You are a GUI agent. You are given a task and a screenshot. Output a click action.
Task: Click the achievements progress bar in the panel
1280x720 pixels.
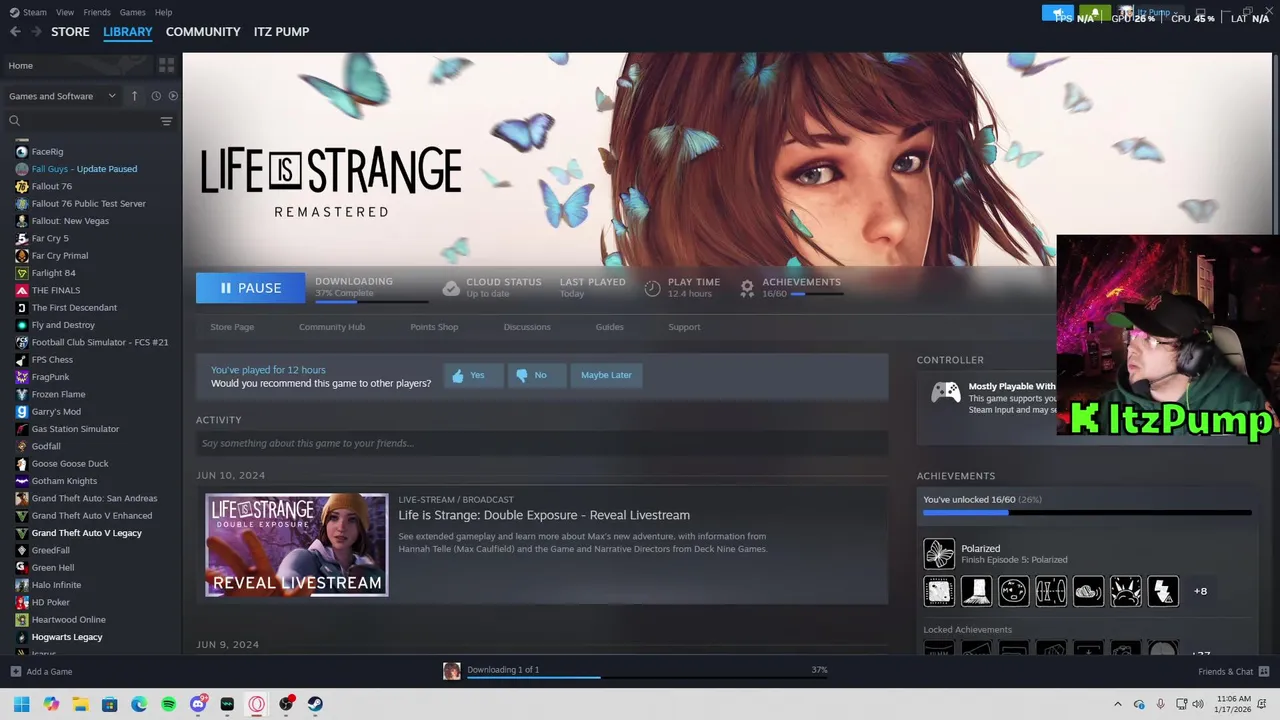[x=1087, y=513]
